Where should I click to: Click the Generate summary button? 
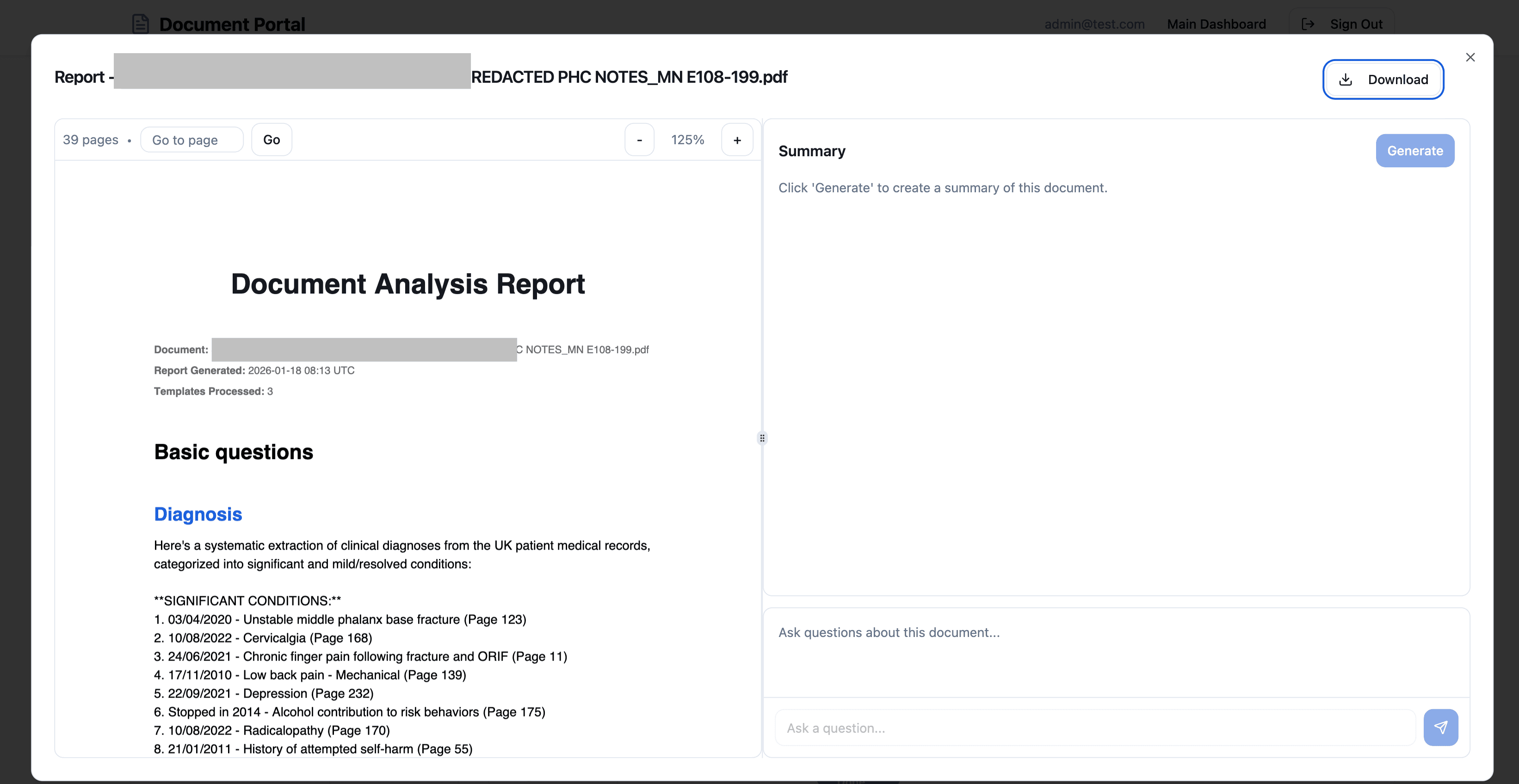point(1414,151)
